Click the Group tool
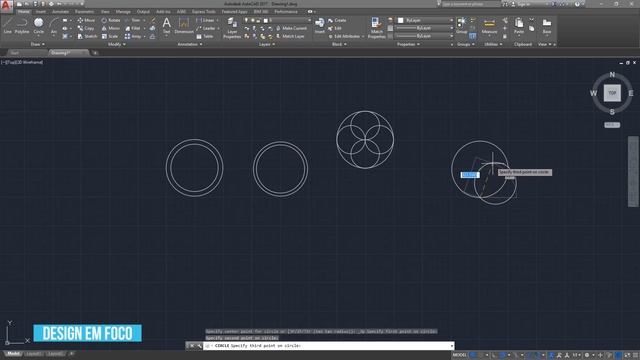Image resolution: width=640 pixels, height=360 pixels. pos(462,25)
